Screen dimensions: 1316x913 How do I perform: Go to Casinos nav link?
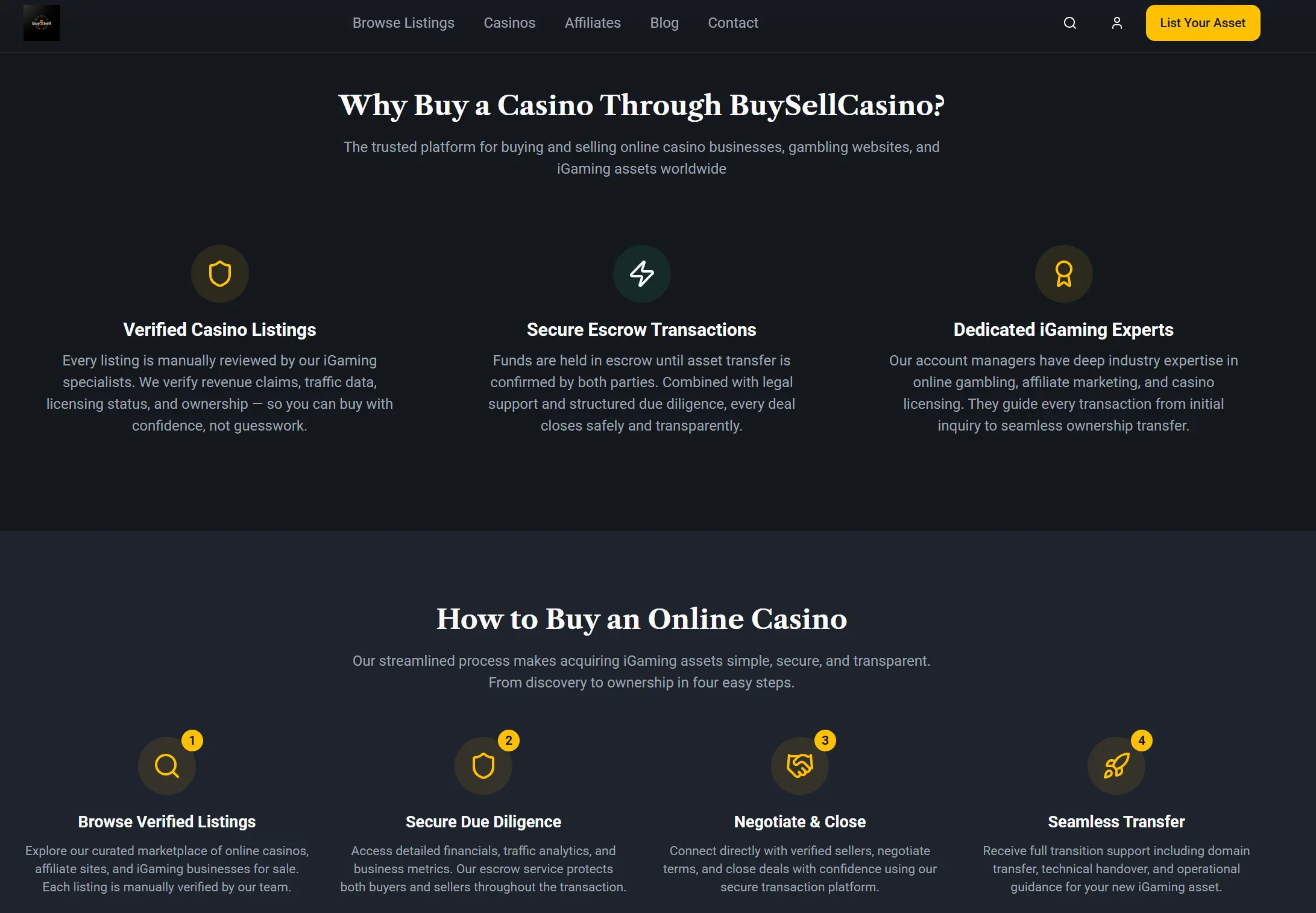tap(509, 23)
